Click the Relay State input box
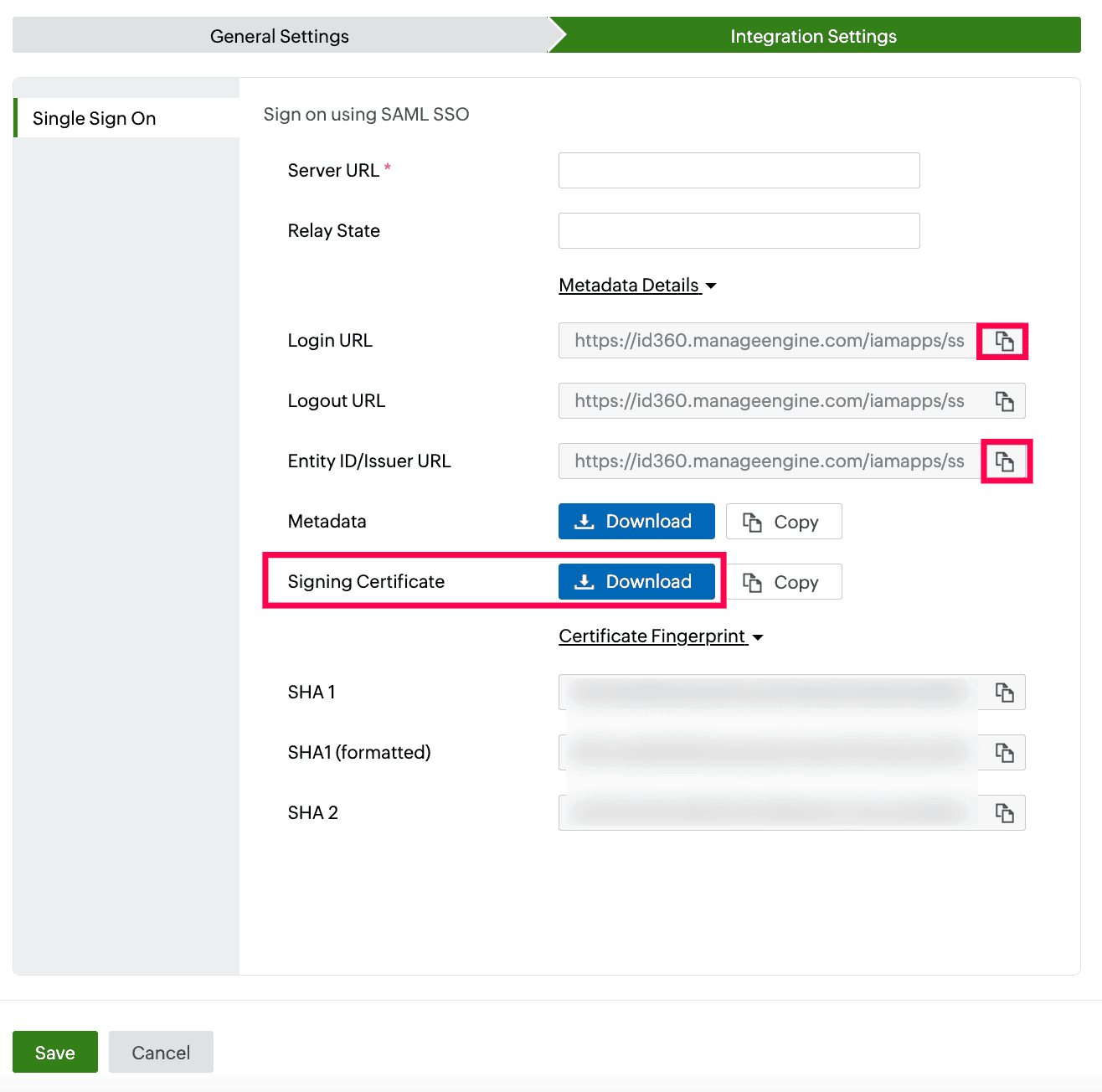This screenshot has height=1092, width=1102. click(x=738, y=230)
